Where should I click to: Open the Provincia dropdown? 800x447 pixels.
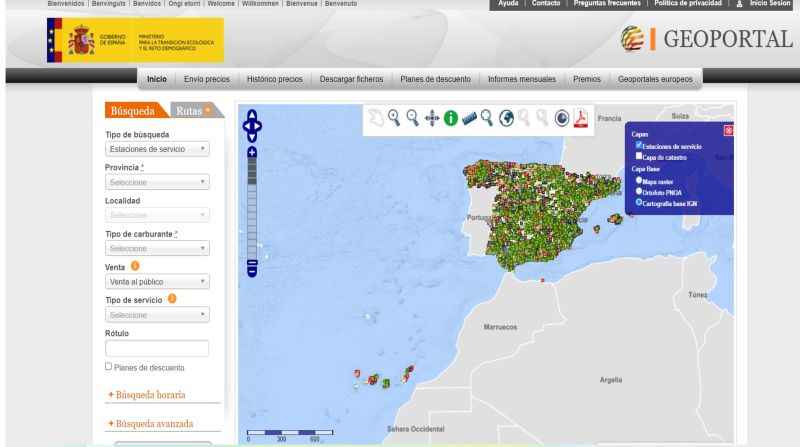(x=157, y=183)
